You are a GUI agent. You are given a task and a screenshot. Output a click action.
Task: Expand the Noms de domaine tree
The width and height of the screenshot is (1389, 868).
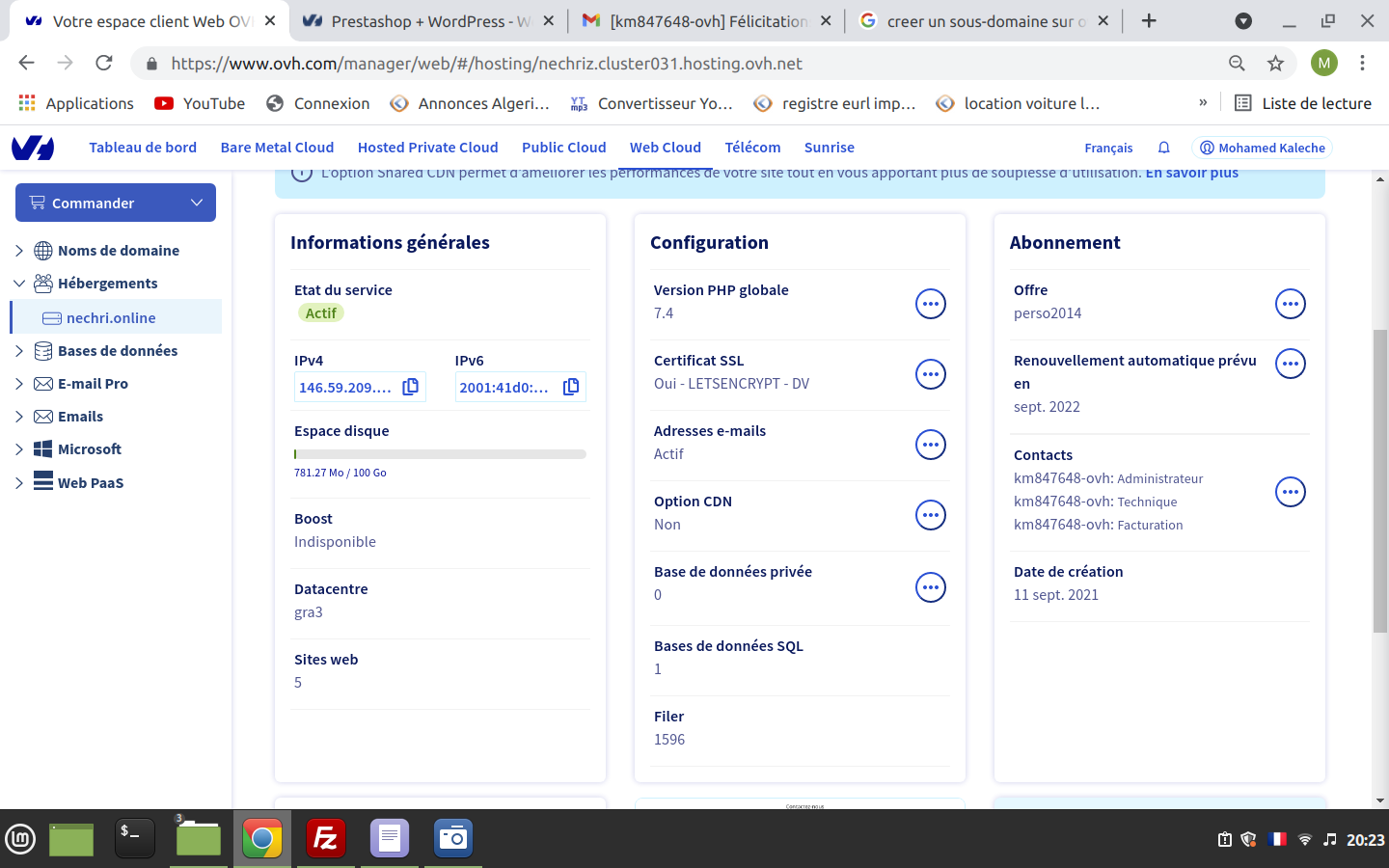19,251
